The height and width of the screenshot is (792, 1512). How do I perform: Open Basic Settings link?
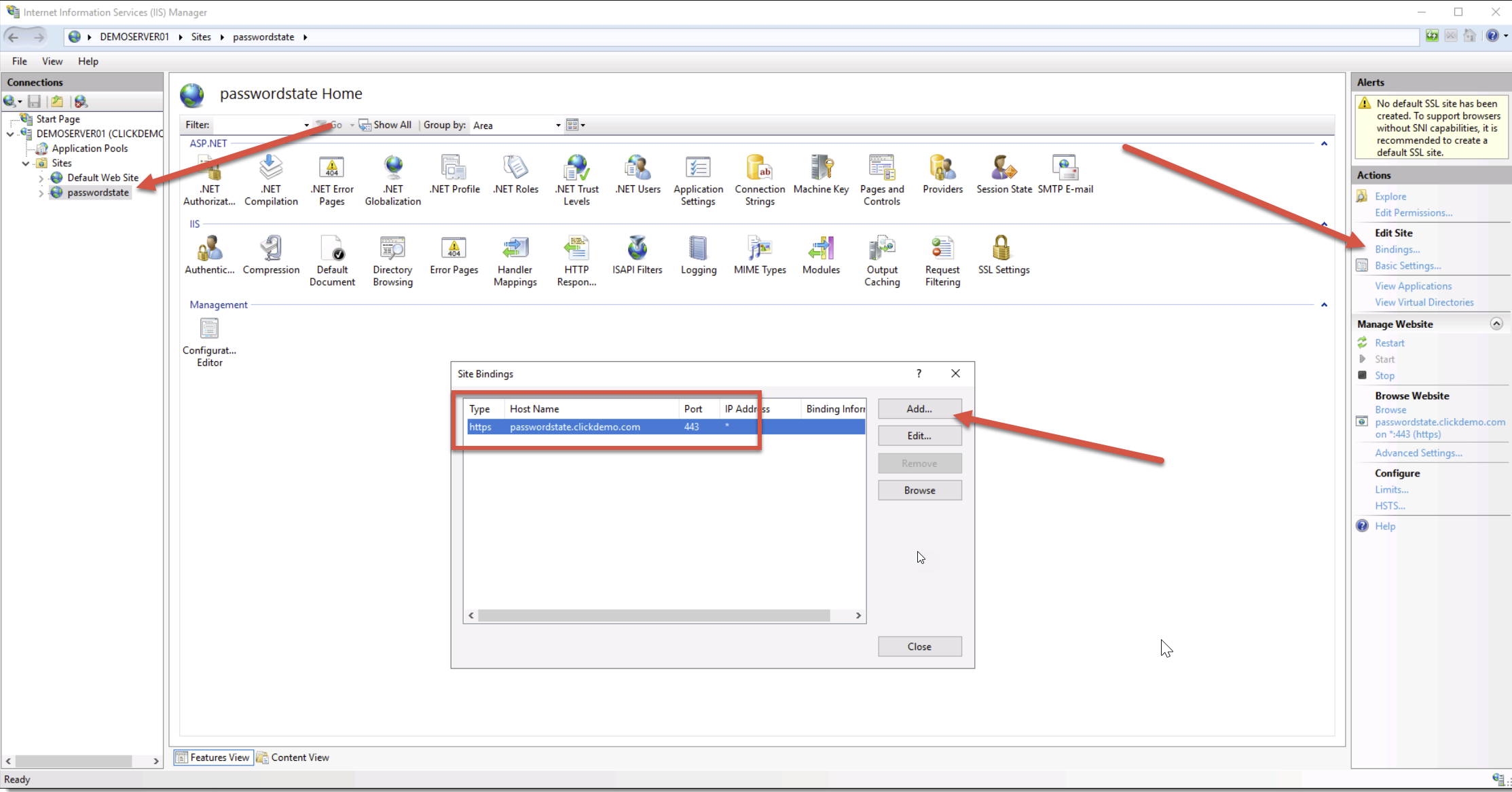pyautogui.click(x=1408, y=265)
